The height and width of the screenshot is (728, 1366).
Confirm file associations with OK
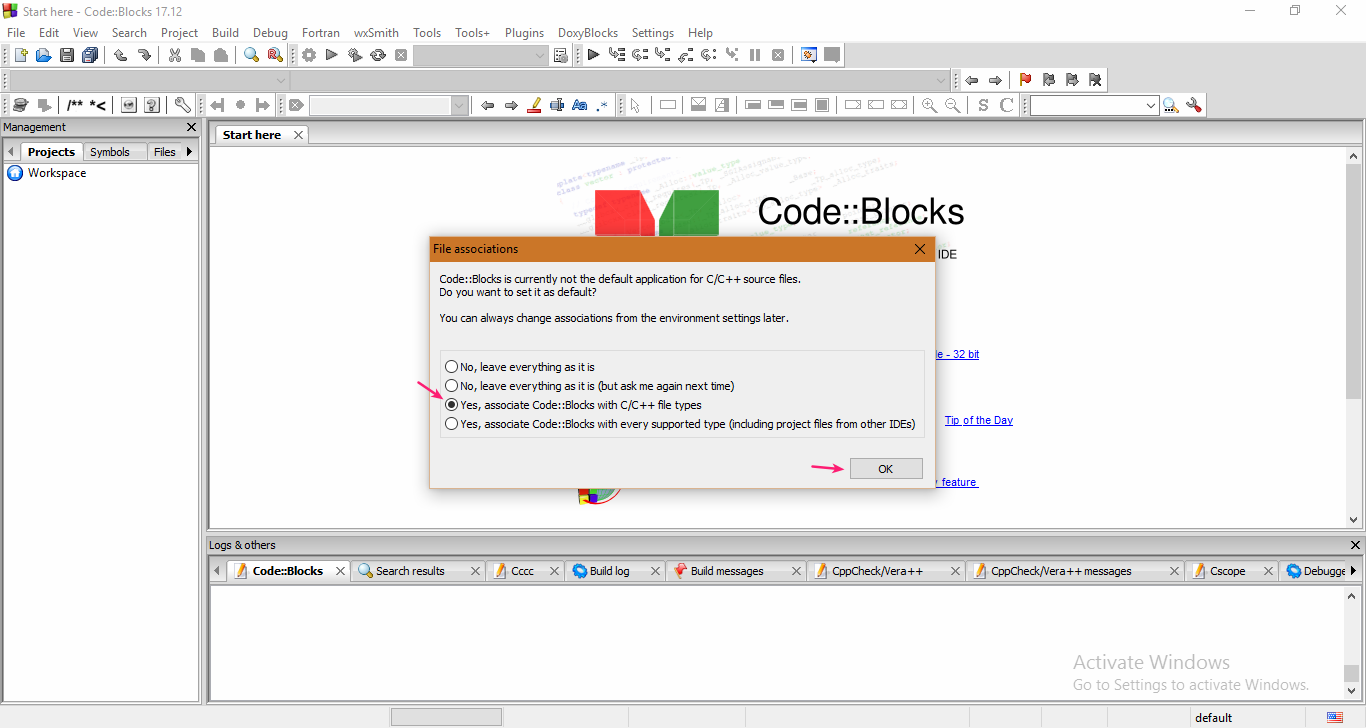tap(885, 468)
